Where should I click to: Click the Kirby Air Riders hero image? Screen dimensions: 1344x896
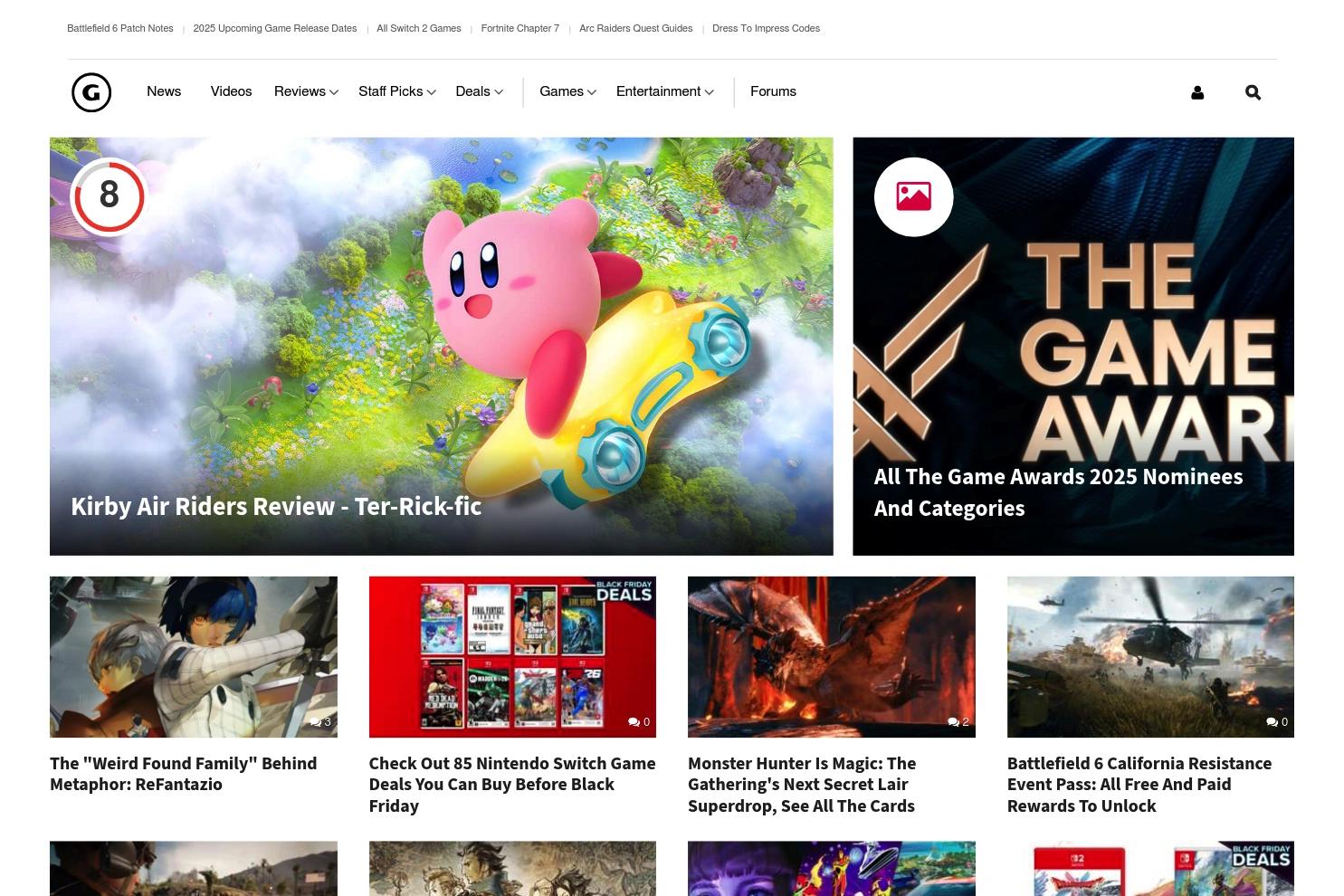[442, 347]
